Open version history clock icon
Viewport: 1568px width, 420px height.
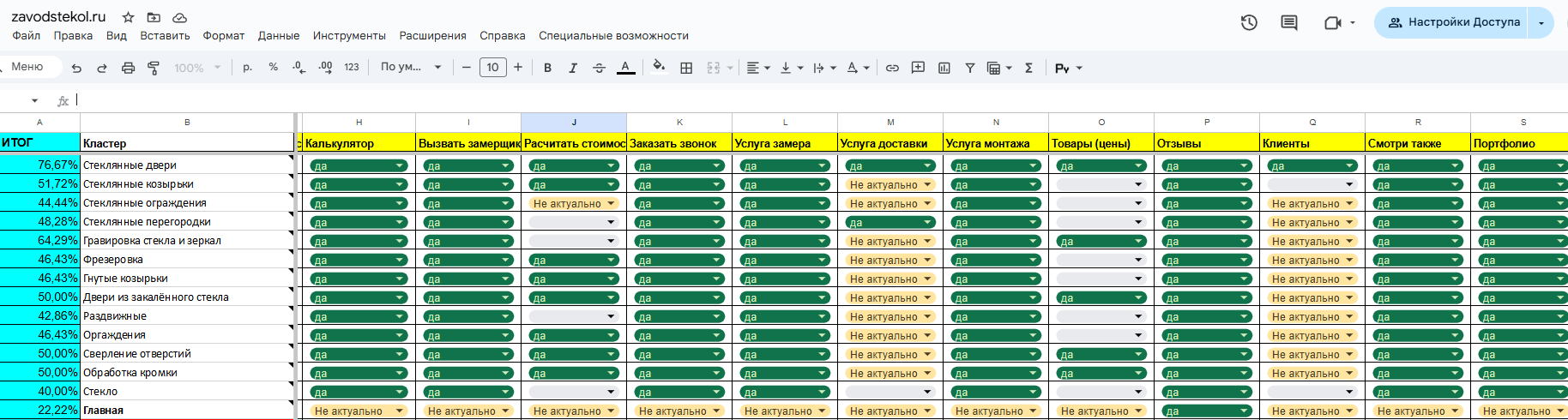coord(1249,23)
